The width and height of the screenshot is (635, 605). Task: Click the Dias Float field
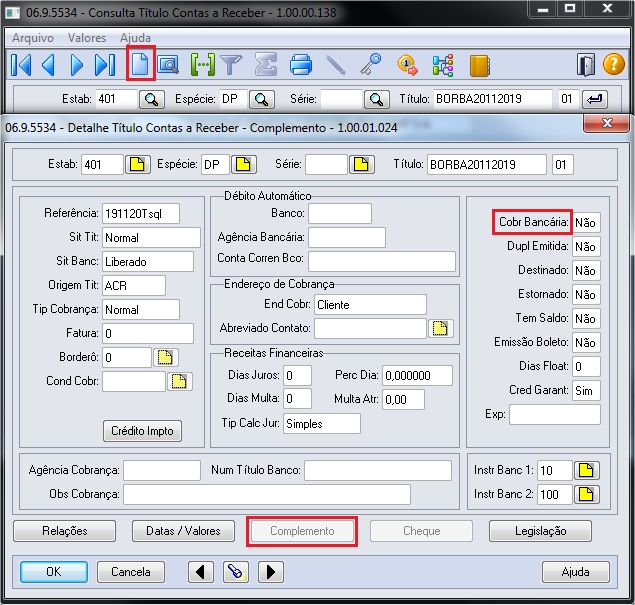click(x=586, y=367)
